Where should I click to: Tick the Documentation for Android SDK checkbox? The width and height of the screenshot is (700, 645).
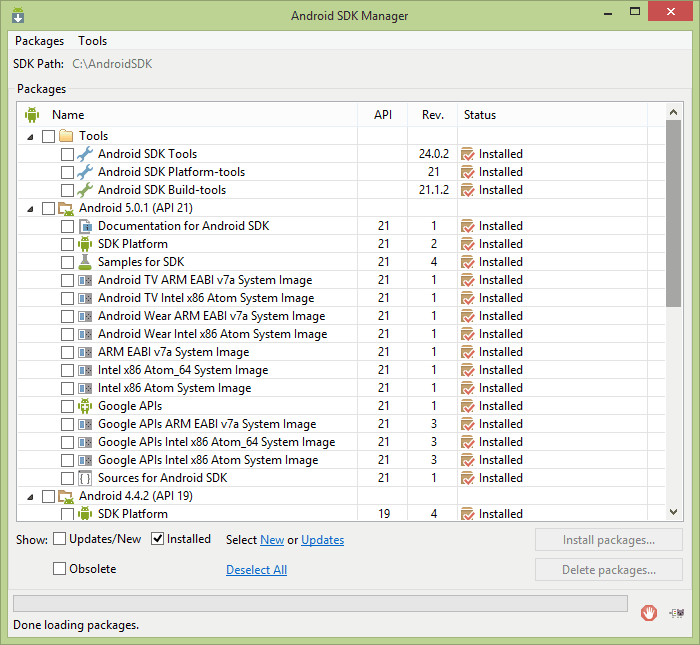pos(67,226)
